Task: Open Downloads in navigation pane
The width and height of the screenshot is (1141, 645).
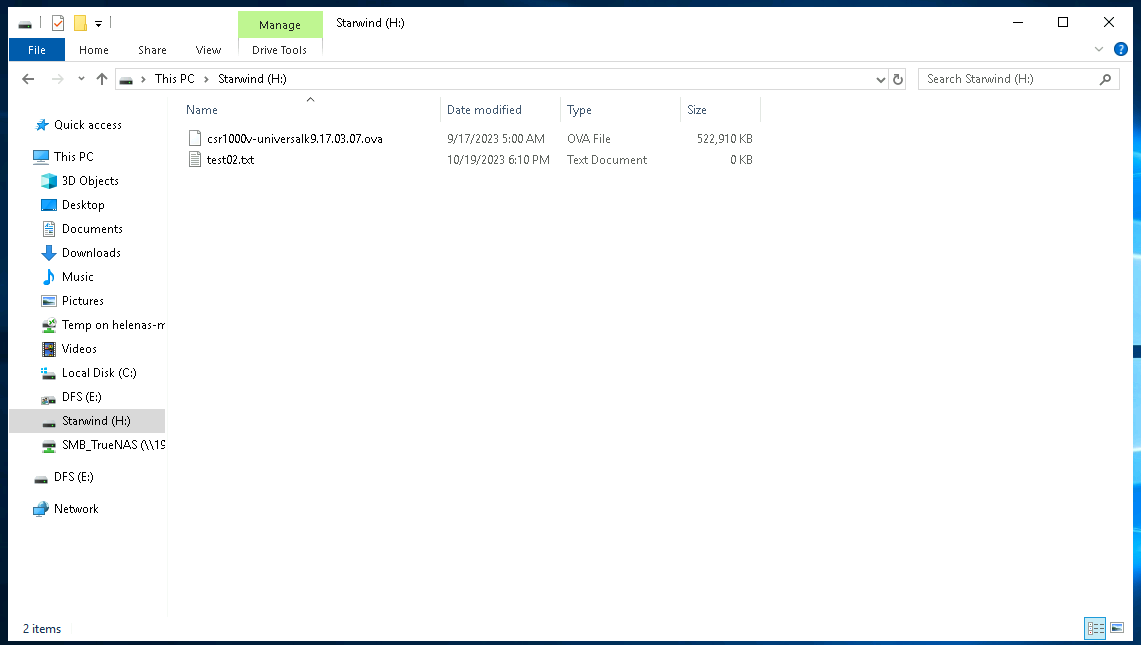Action: (91, 253)
